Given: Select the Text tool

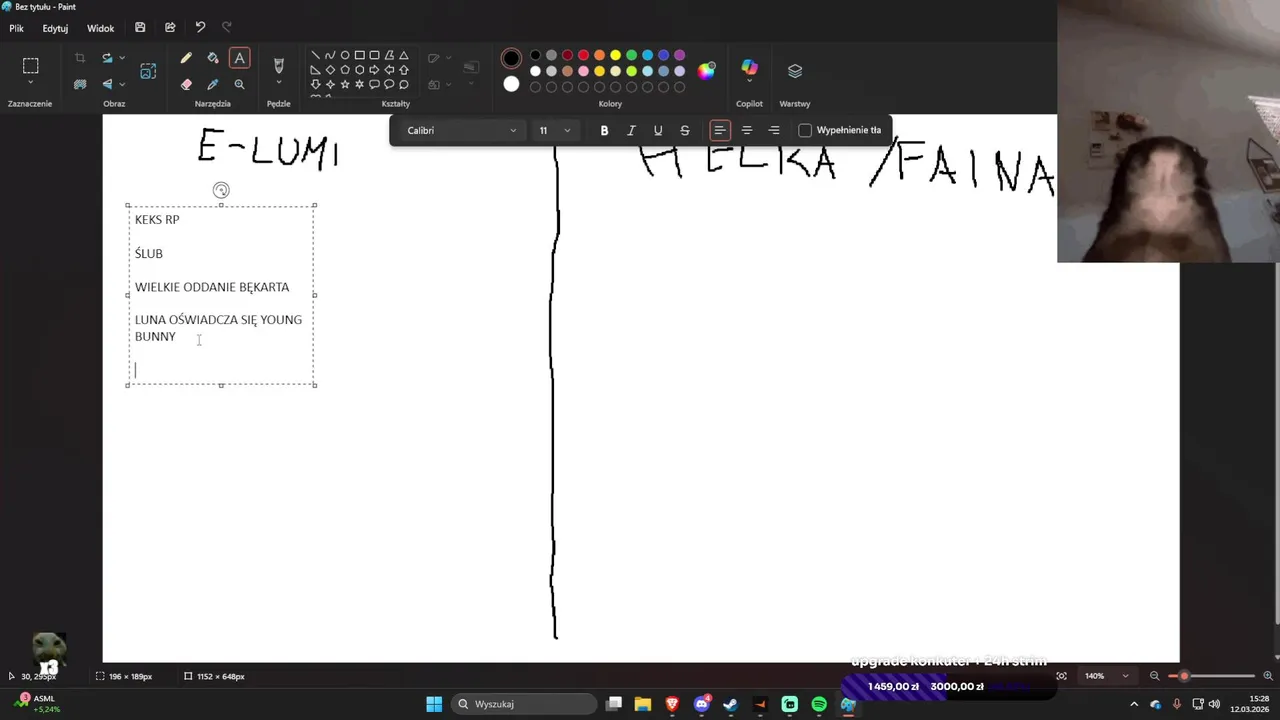Looking at the screenshot, I should click(x=239, y=58).
